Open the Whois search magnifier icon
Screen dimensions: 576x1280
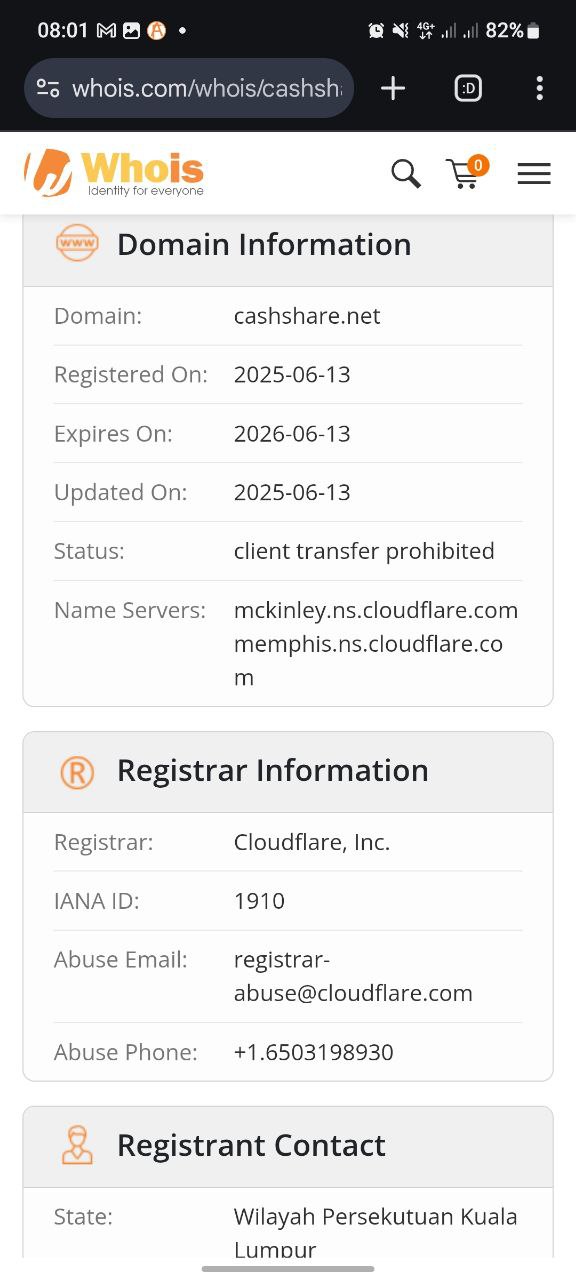click(x=406, y=174)
